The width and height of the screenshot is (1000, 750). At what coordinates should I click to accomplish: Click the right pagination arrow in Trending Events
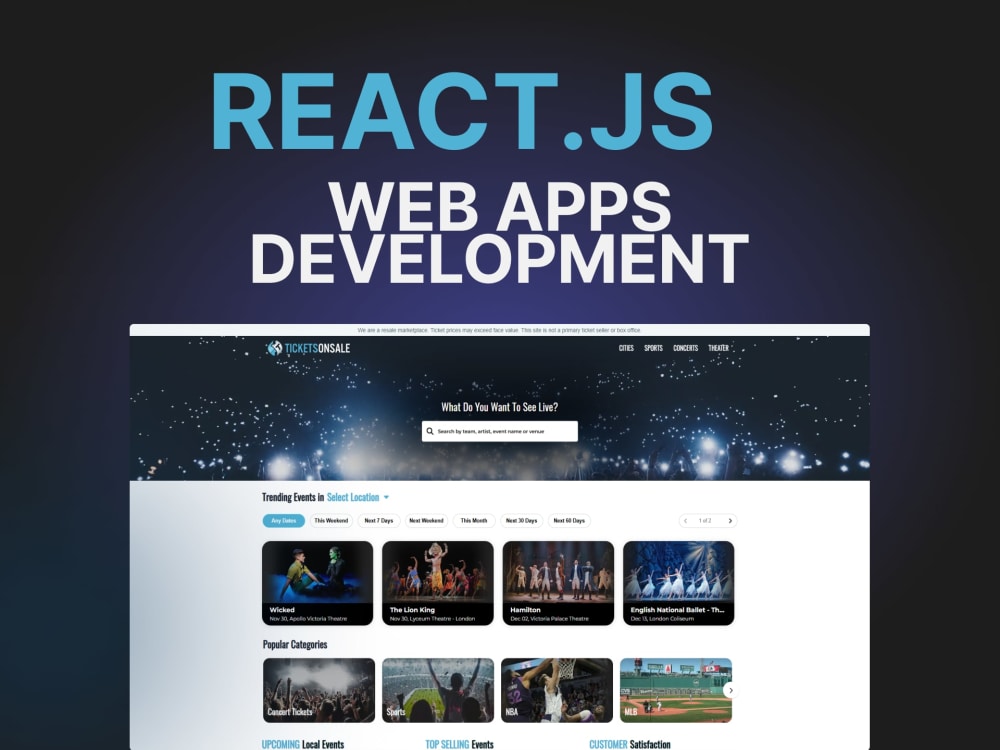730,520
